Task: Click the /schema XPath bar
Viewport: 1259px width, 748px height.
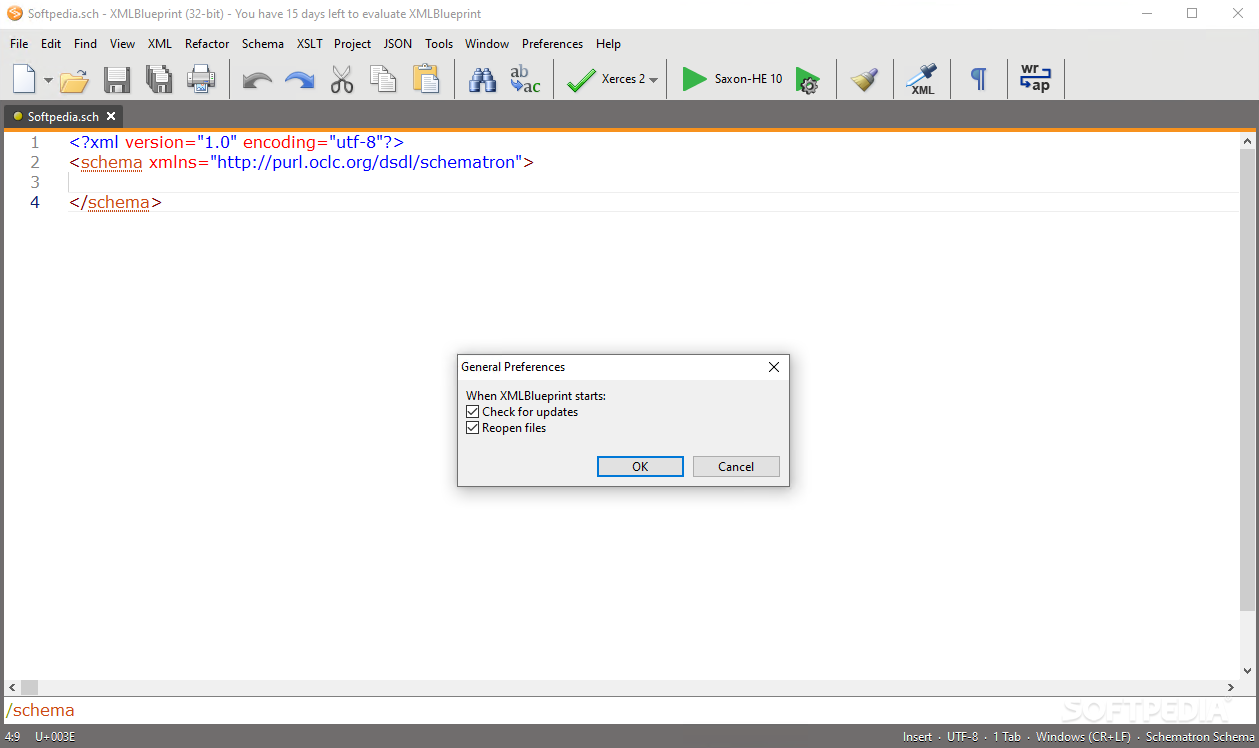Action: tap(629, 710)
